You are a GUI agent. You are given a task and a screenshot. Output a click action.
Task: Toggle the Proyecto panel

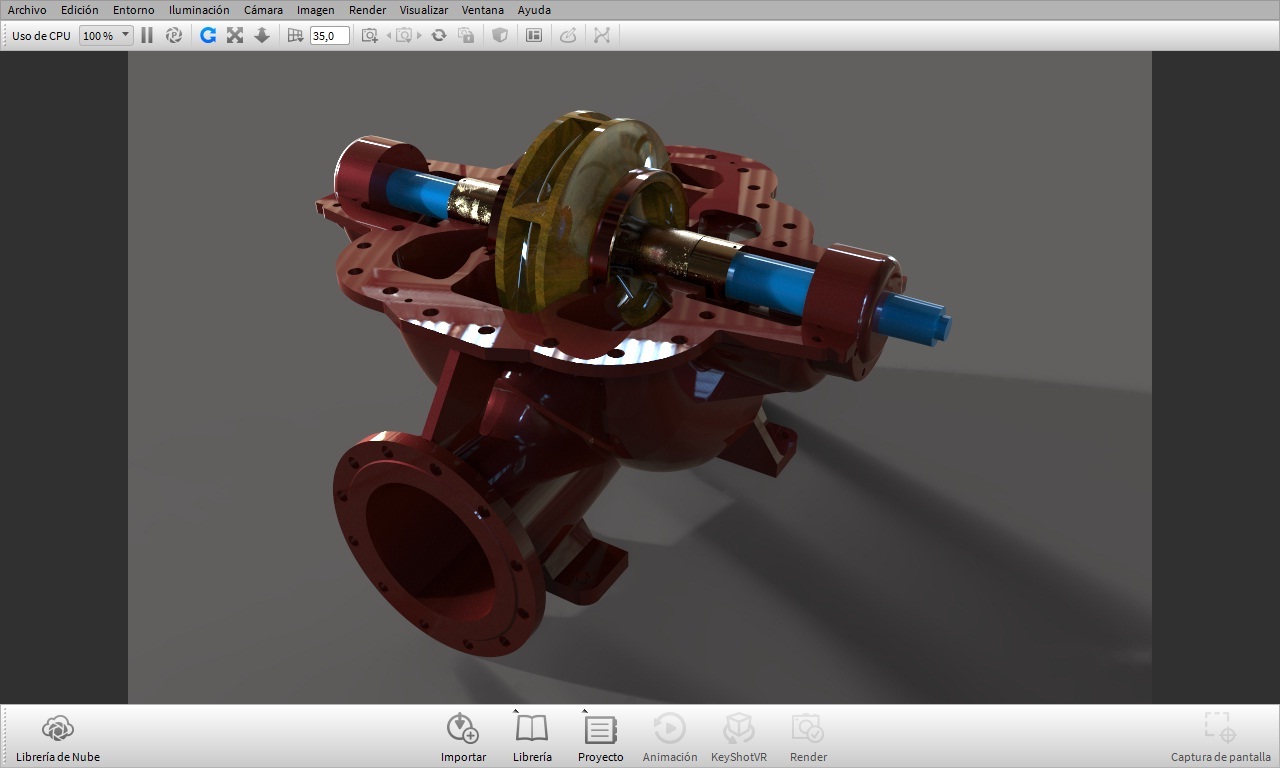pos(600,738)
